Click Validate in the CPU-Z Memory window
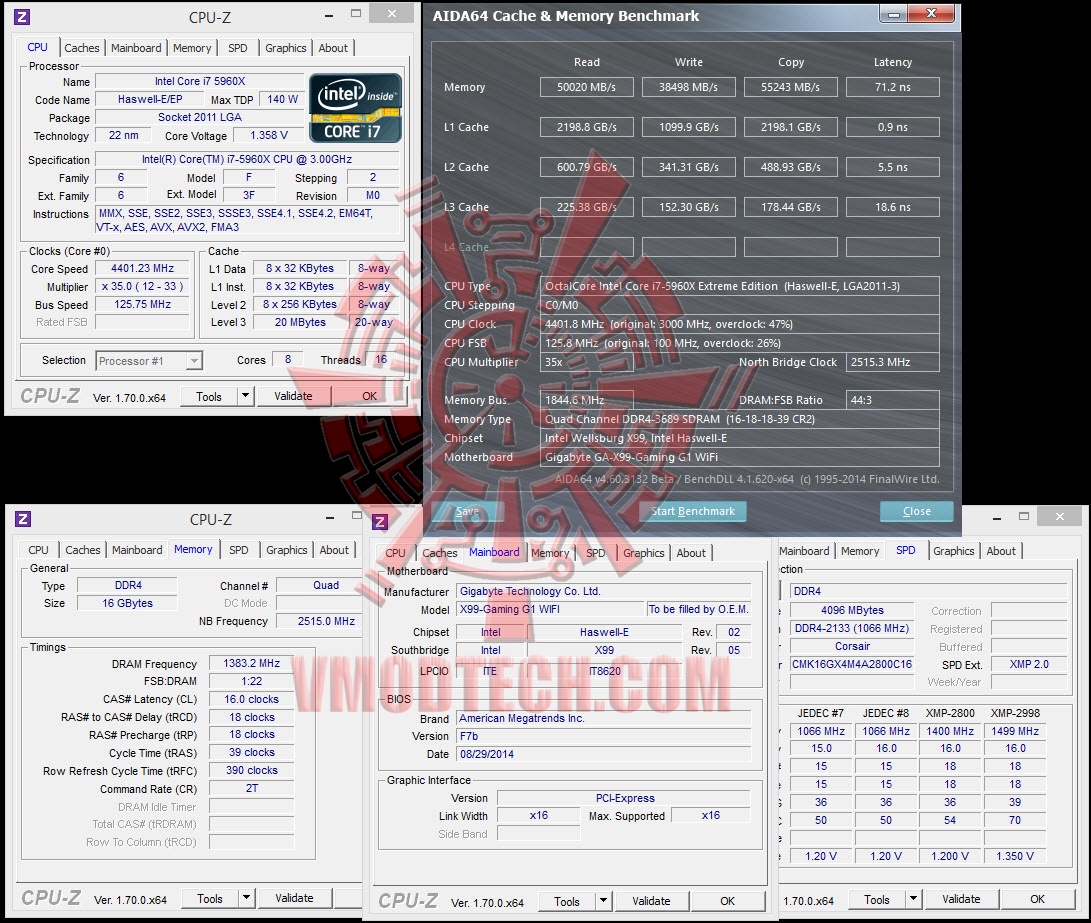The width and height of the screenshot is (1091, 923). [x=294, y=898]
